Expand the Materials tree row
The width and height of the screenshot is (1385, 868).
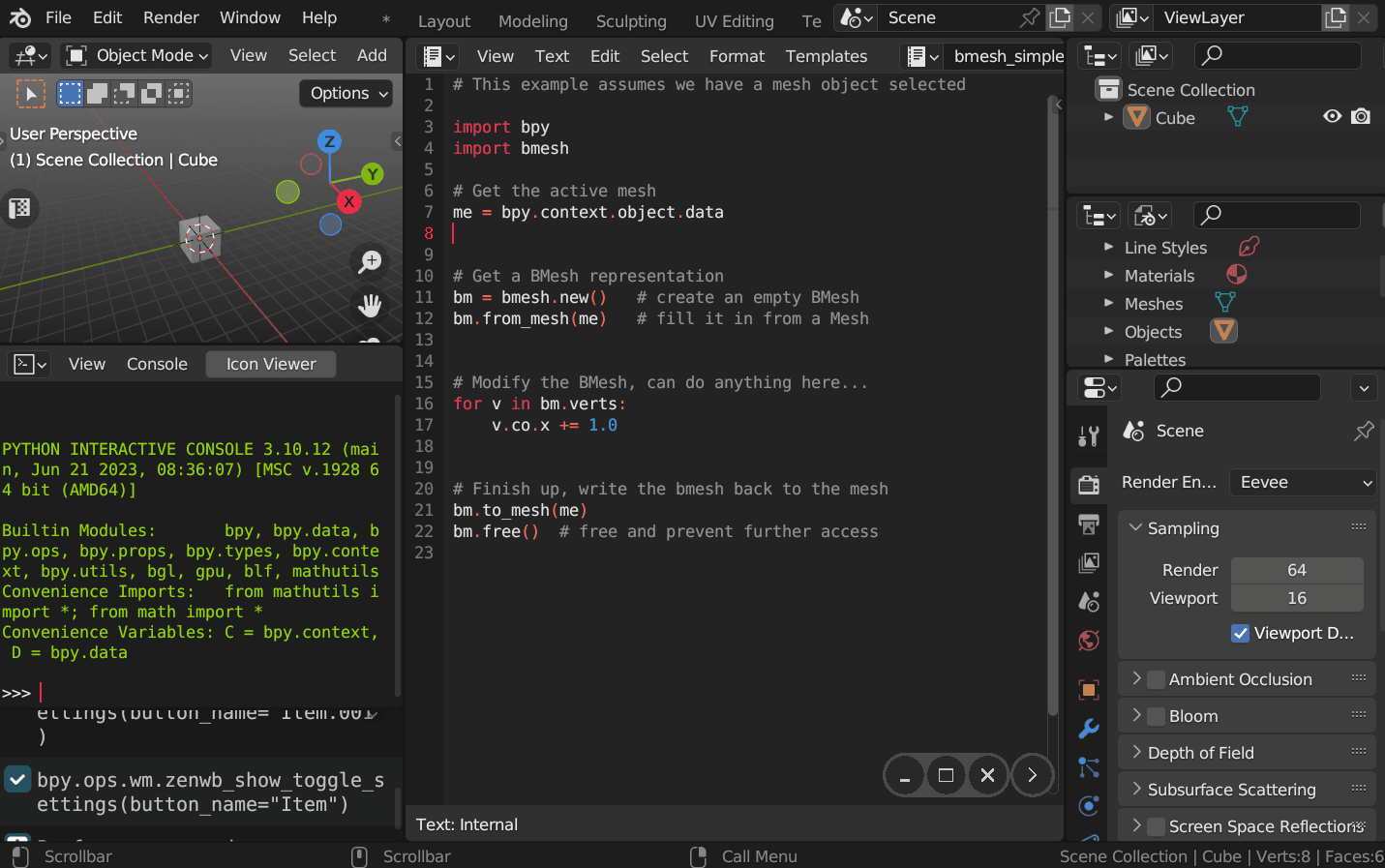point(1109,276)
